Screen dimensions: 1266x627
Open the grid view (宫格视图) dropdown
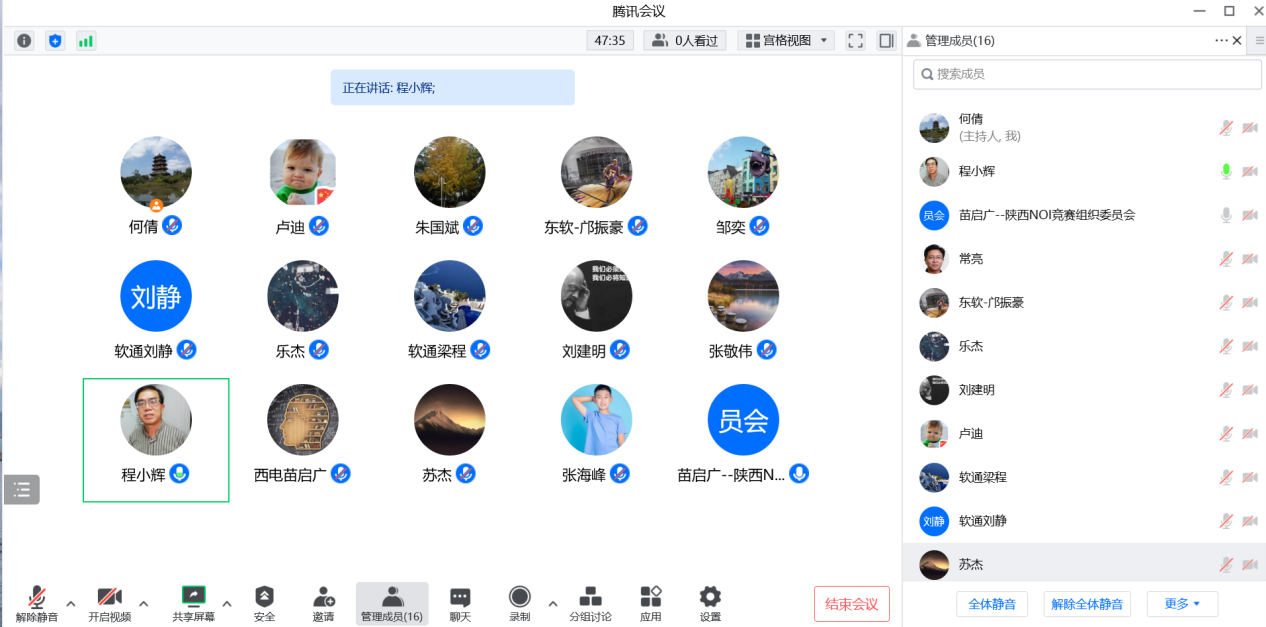pos(786,41)
